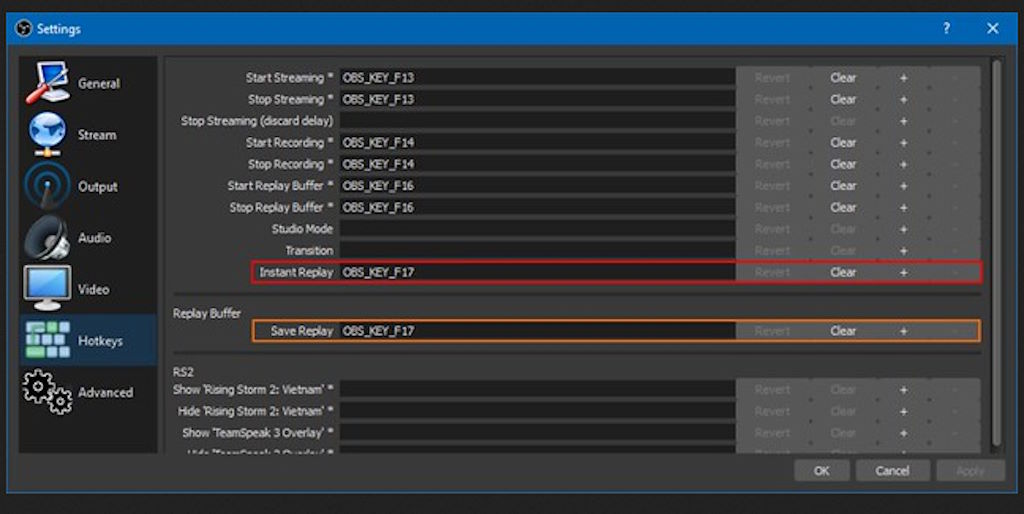Click the hotkeys list vertical scrollbar

[995, 250]
